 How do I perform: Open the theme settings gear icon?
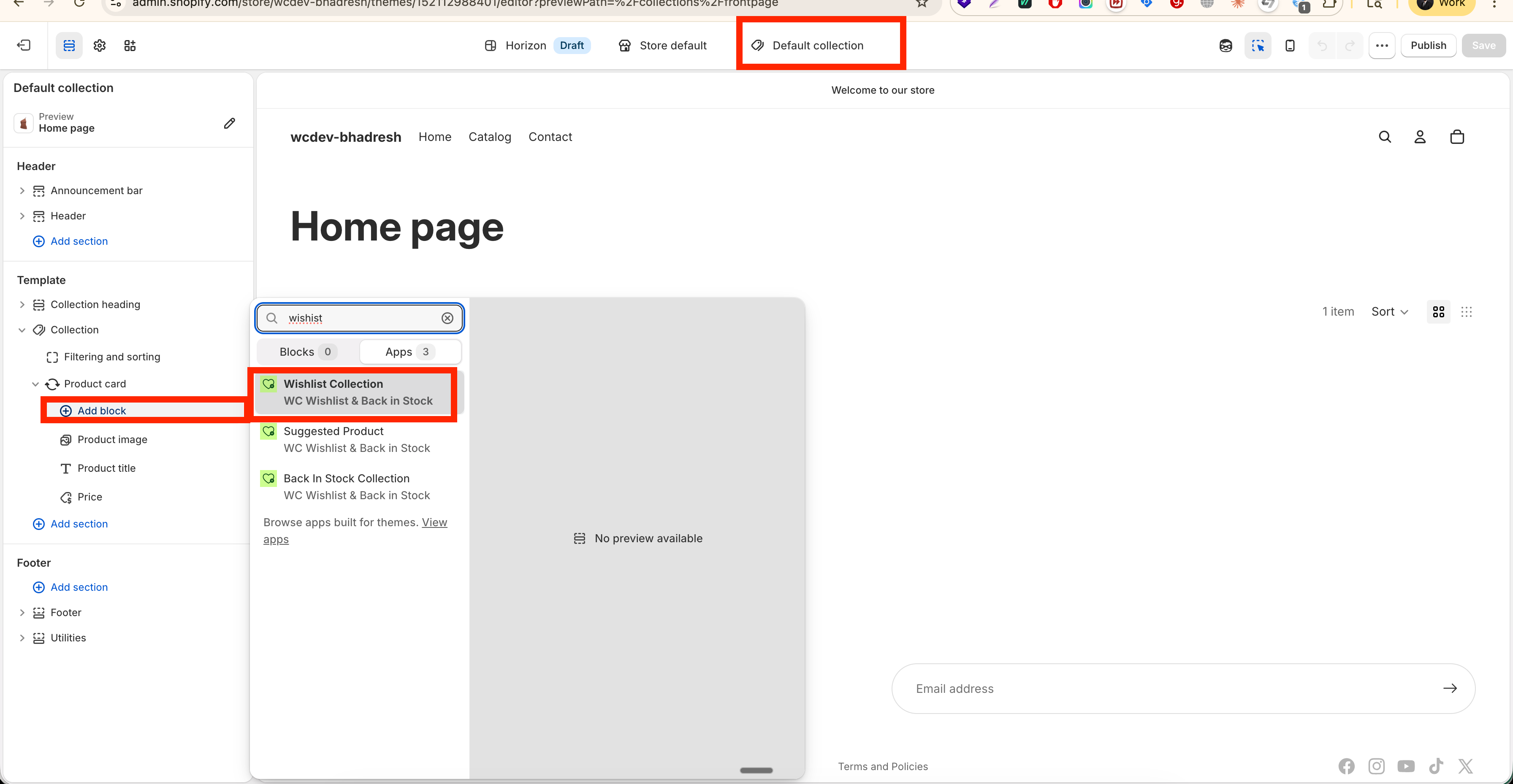pos(100,45)
